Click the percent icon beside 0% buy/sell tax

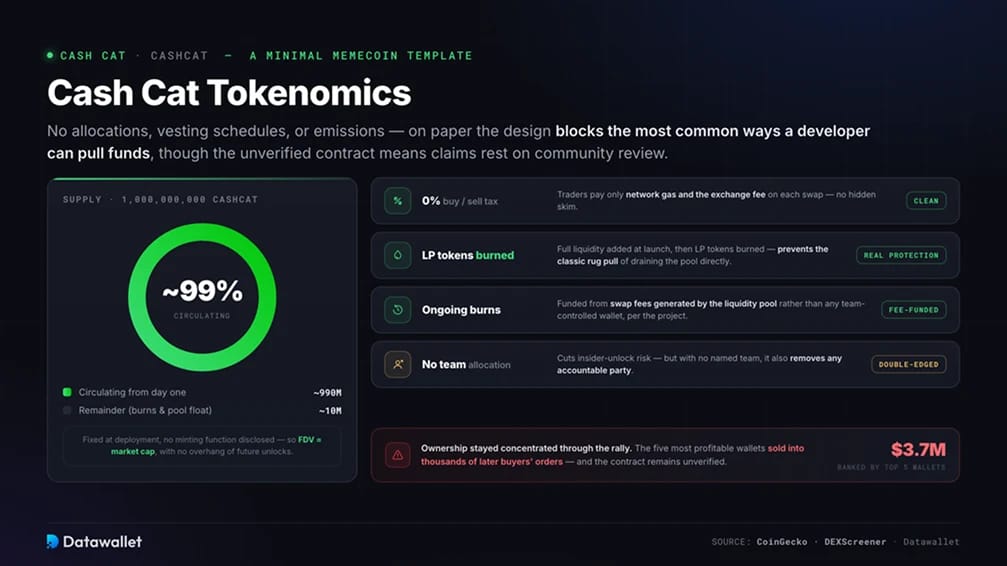click(398, 201)
